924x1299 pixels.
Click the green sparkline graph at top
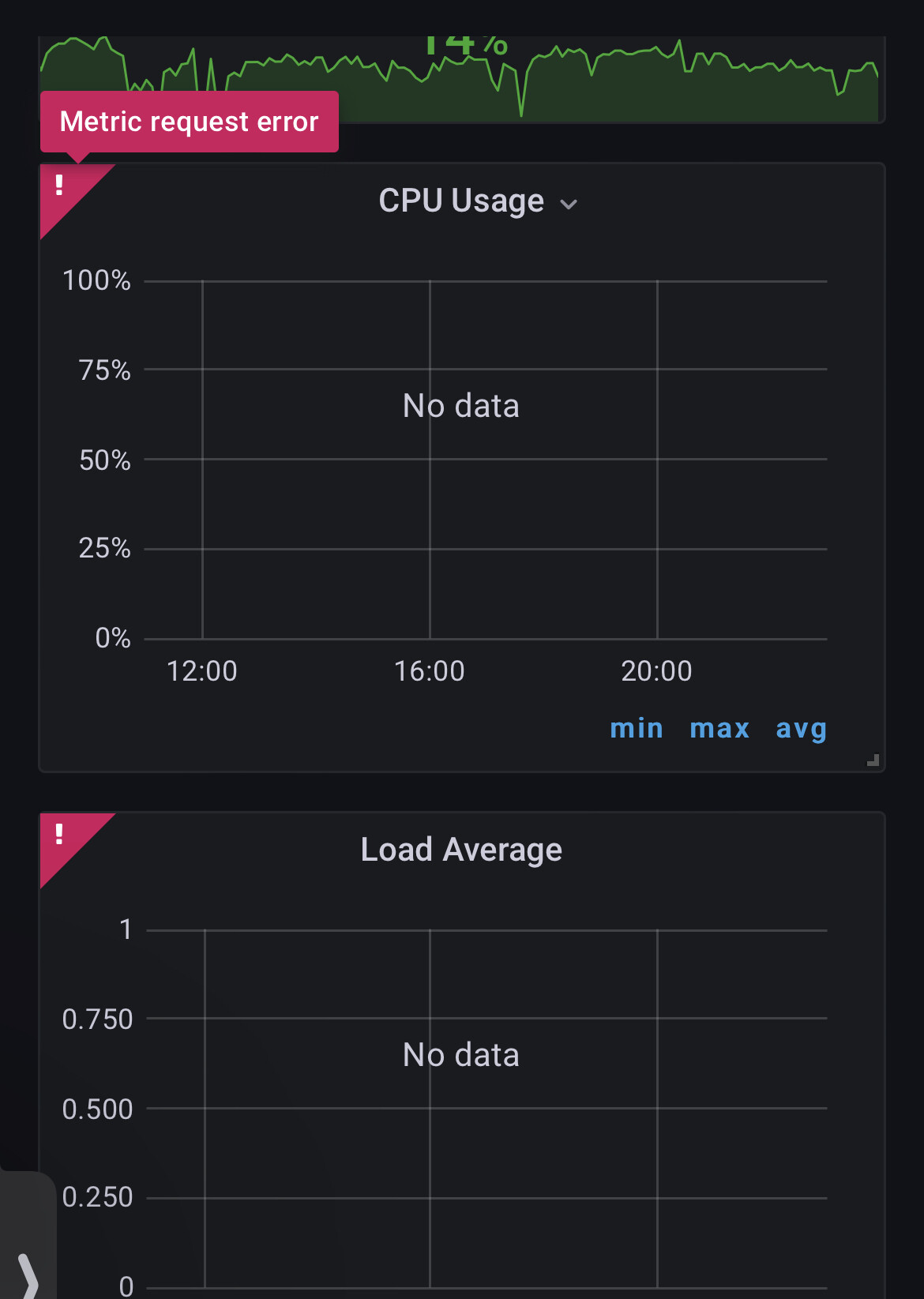pyautogui.click(x=458, y=79)
